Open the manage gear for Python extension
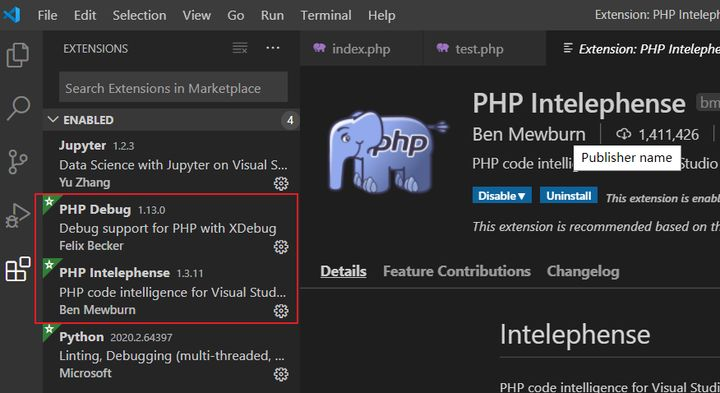This screenshot has width=720, height=393. click(x=281, y=374)
